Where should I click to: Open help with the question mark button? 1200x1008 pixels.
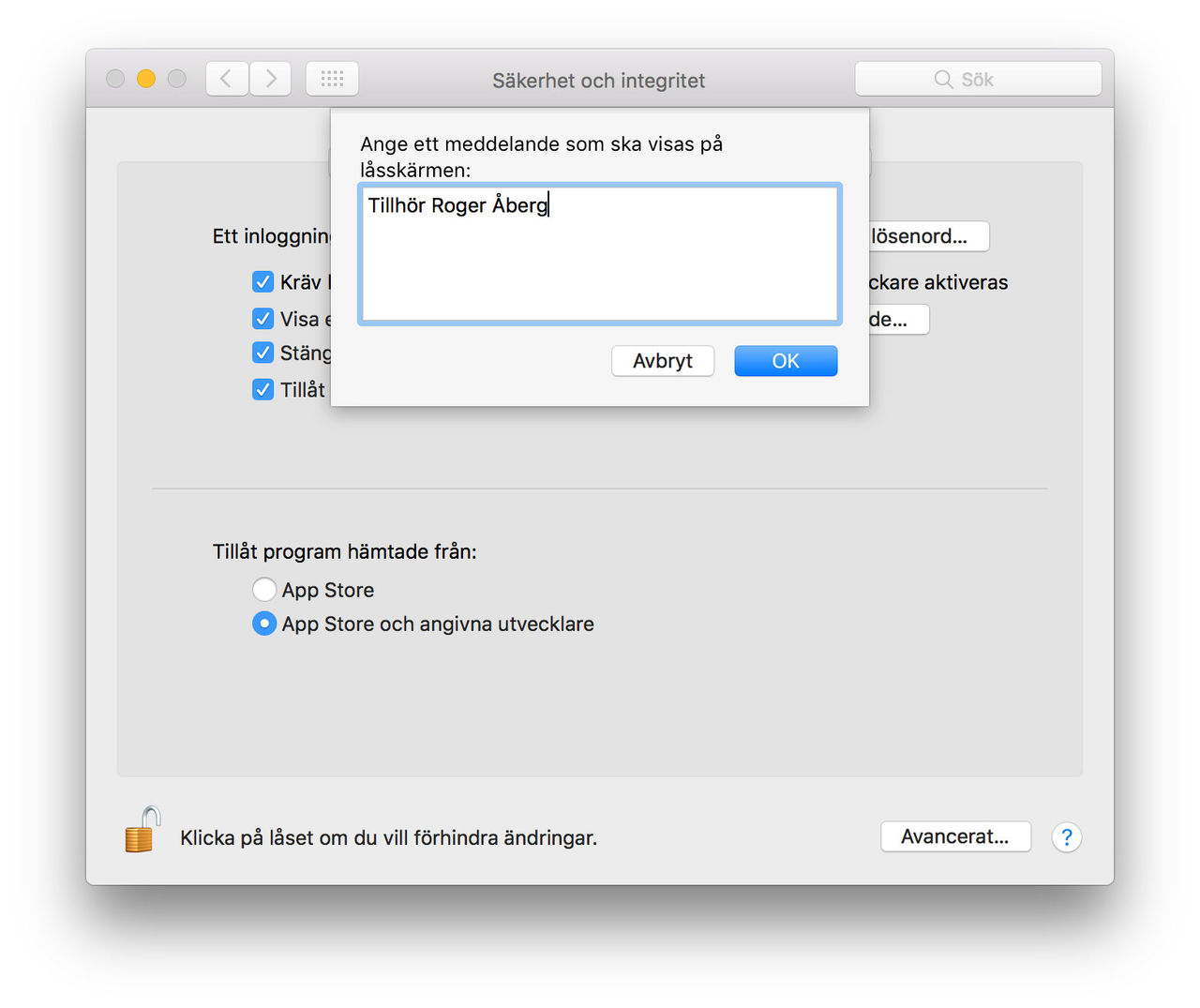1067,837
